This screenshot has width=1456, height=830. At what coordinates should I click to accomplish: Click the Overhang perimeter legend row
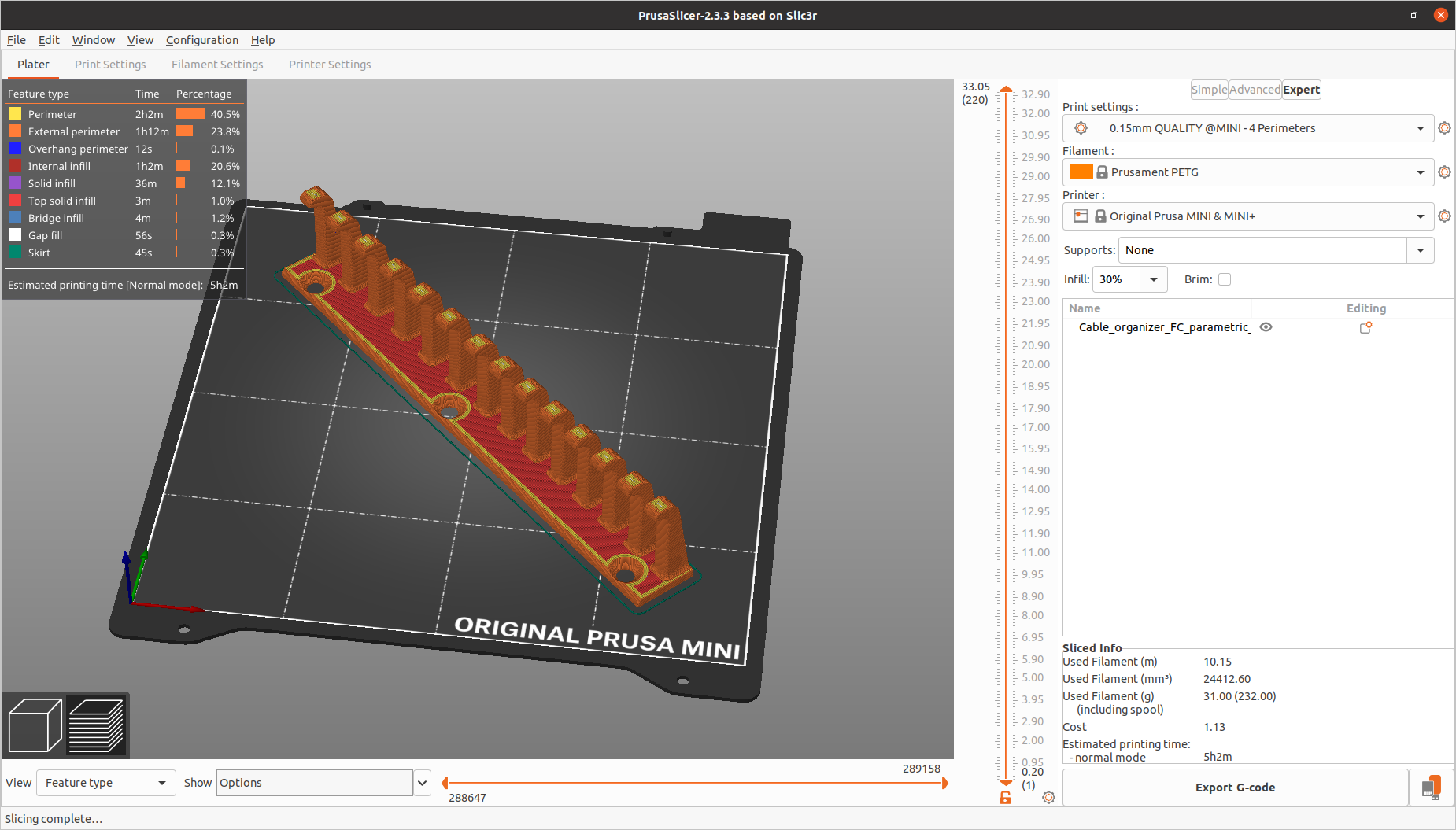tap(124, 149)
